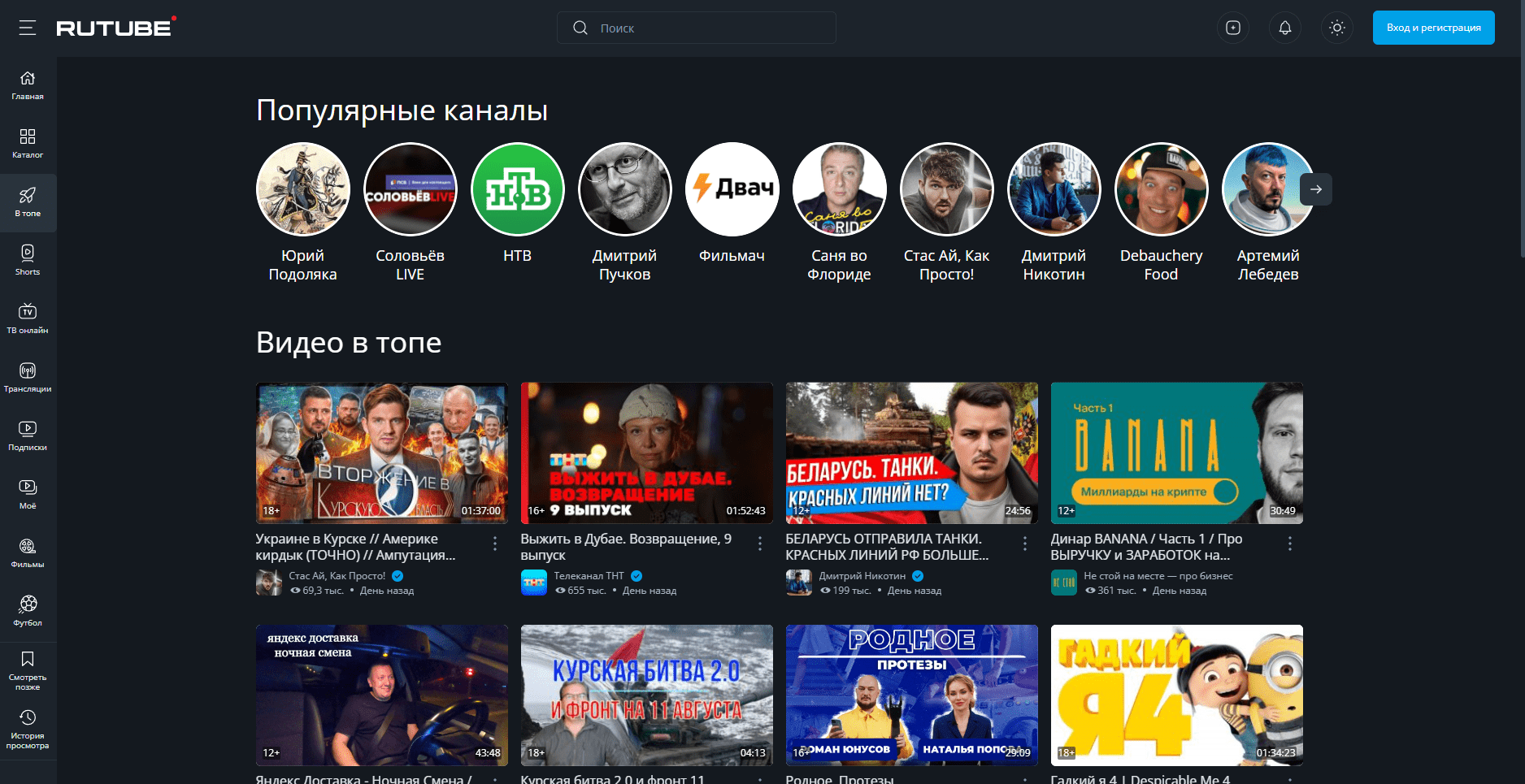Click Дмитрий Никотин small avatar under video
The height and width of the screenshot is (784, 1525).
pyautogui.click(x=799, y=583)
